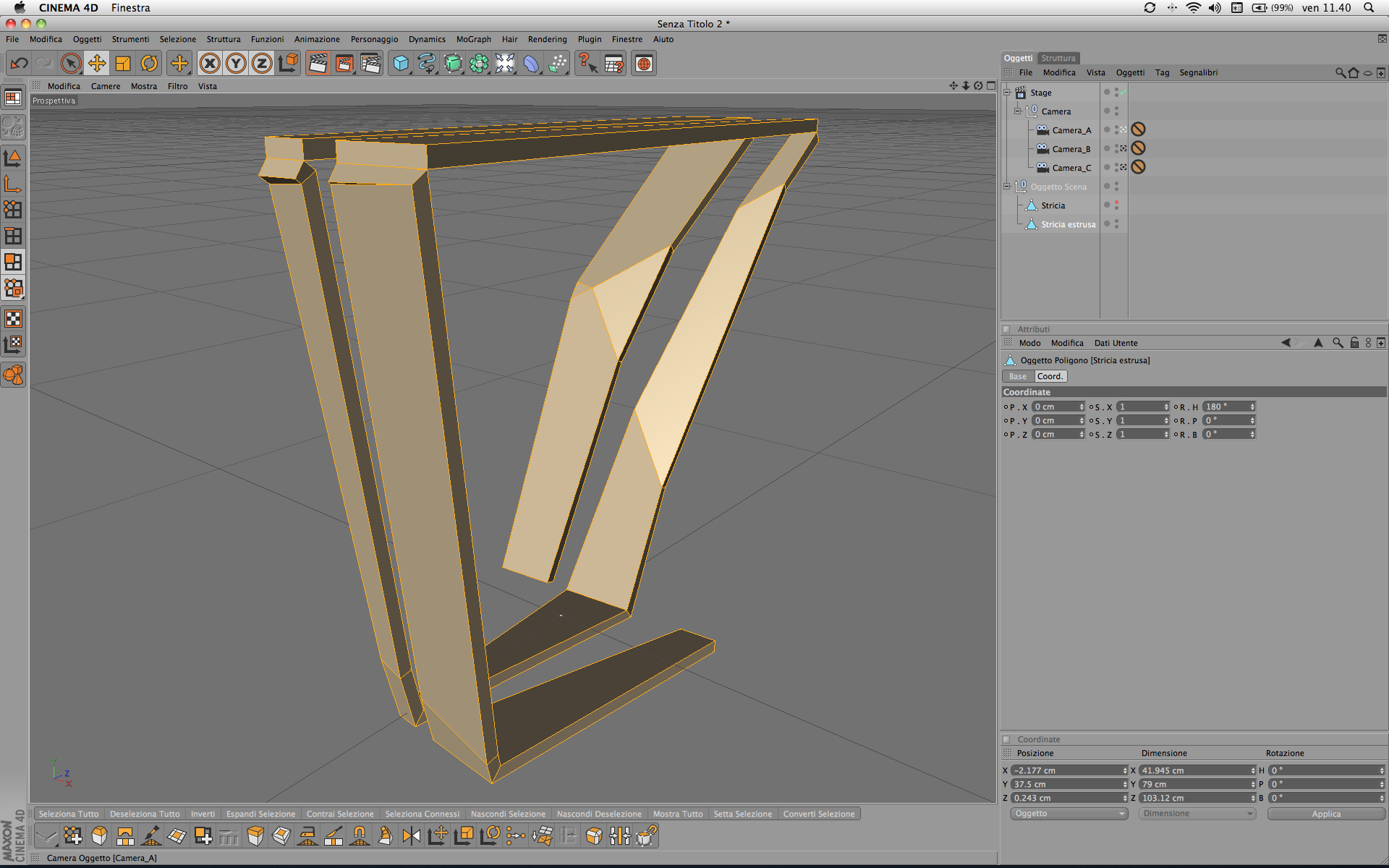This screenshot has width=1389, height=868.
Task: Click Seleziona Tutto button
Action: tap(68, 814)
